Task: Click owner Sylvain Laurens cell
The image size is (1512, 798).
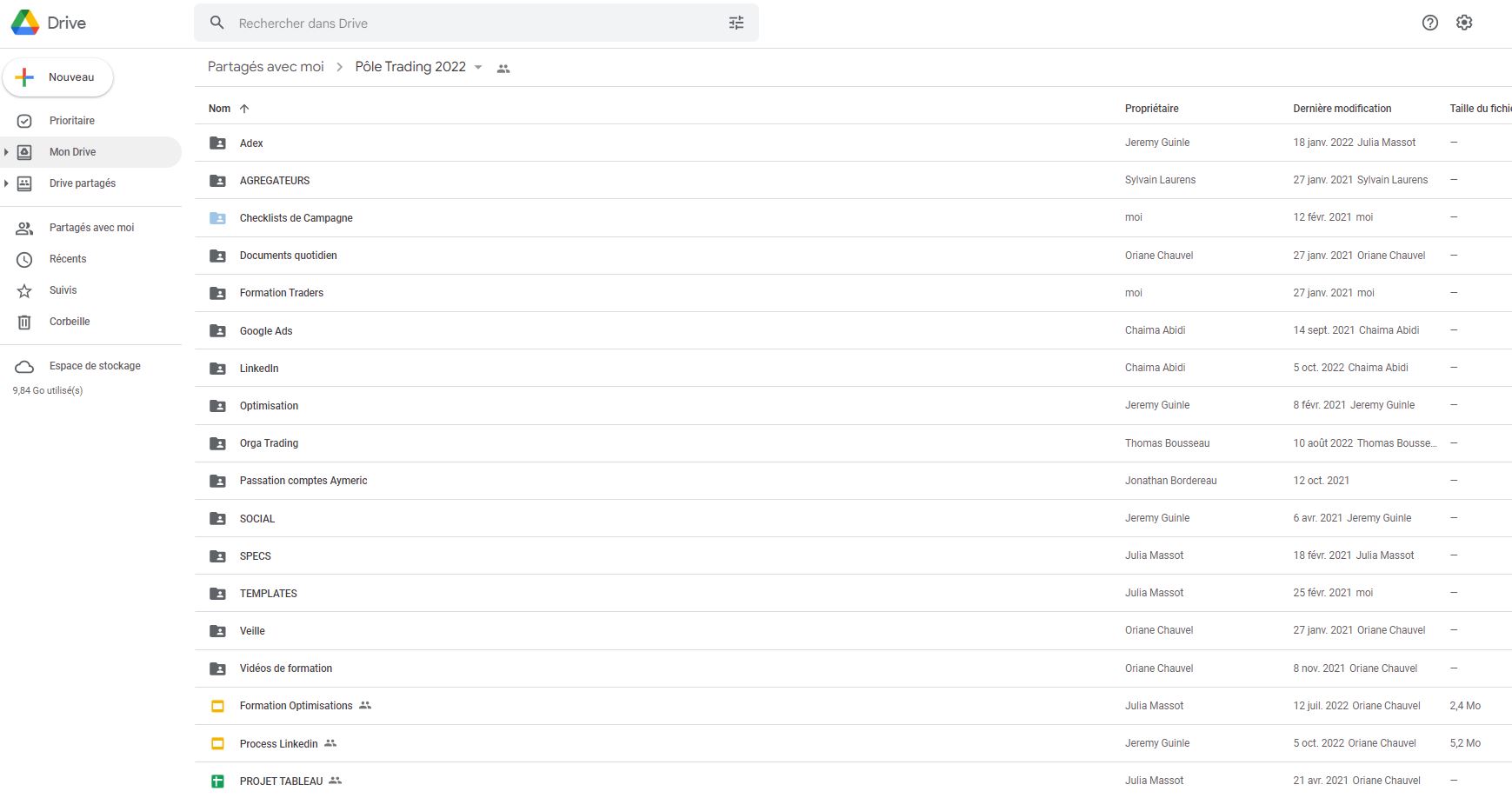Action: 1160,180
